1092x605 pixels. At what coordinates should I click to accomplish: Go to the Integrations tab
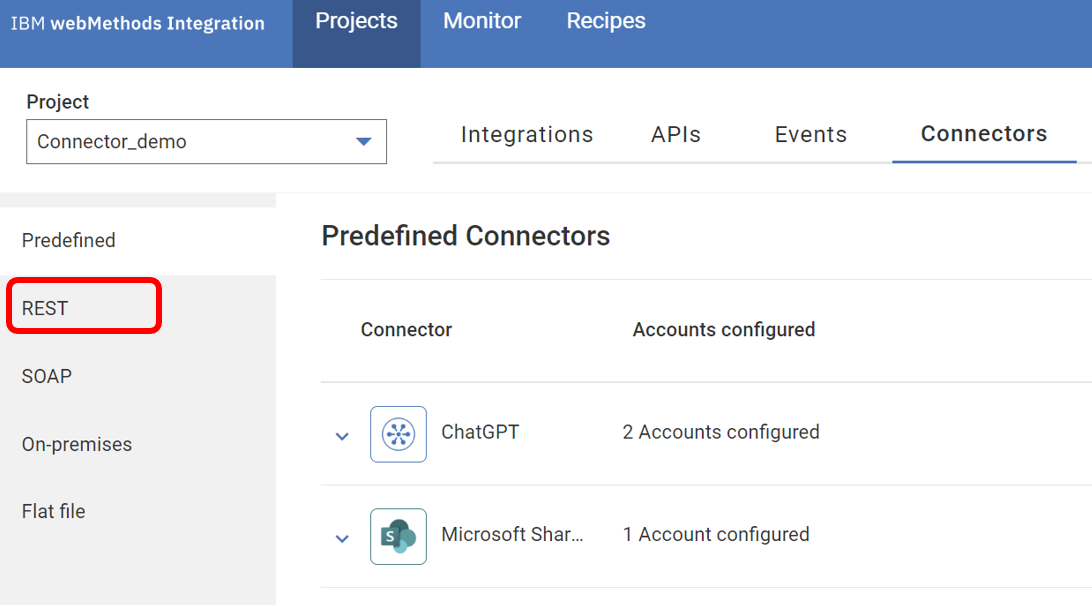pos(527,135)
